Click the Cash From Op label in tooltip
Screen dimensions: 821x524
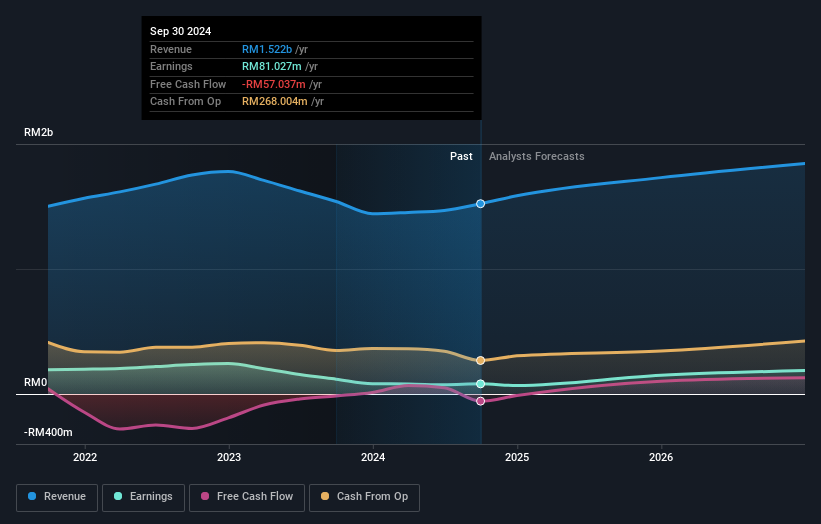(x=185, y=102)
